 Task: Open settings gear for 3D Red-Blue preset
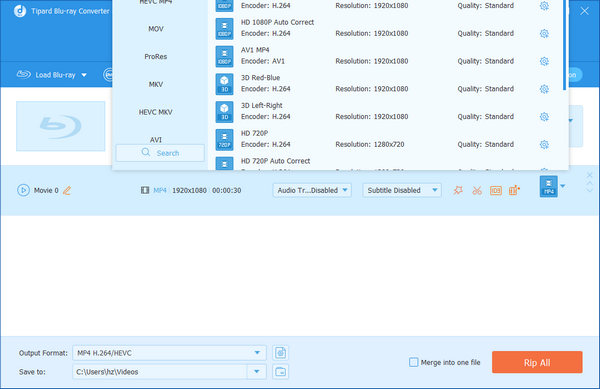click(544, 89)
